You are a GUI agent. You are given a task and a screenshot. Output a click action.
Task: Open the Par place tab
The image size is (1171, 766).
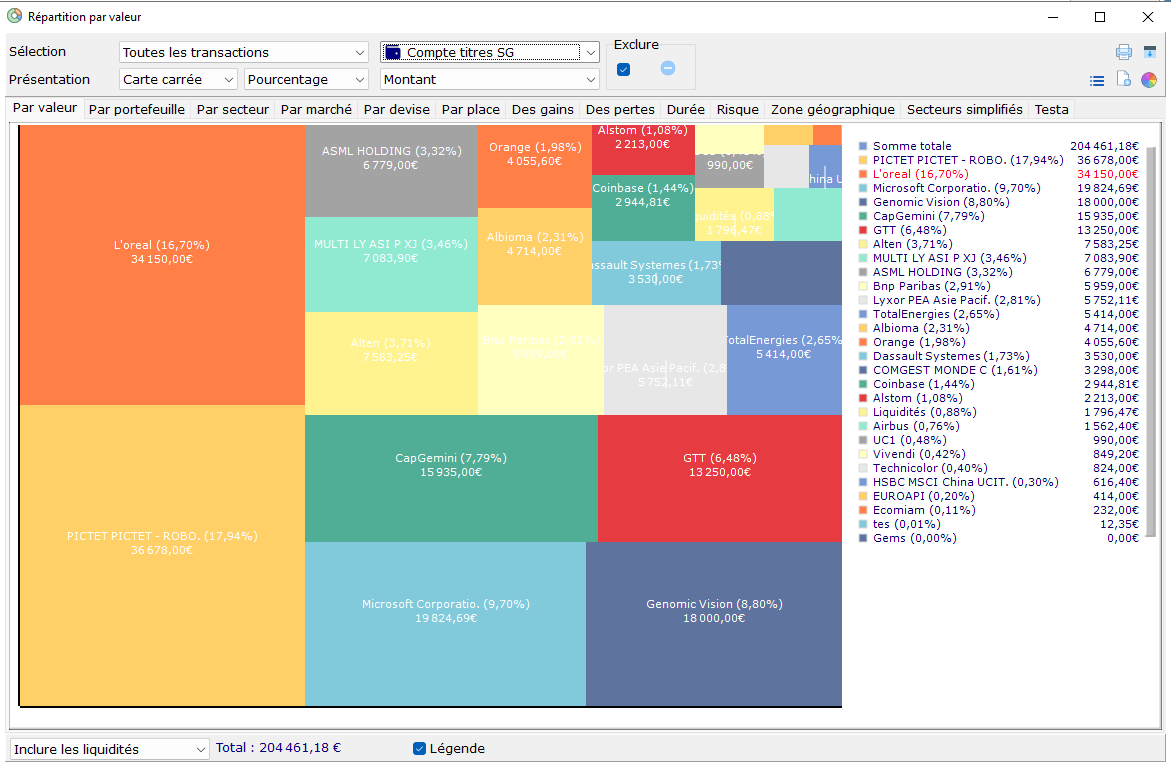(470, 109)
